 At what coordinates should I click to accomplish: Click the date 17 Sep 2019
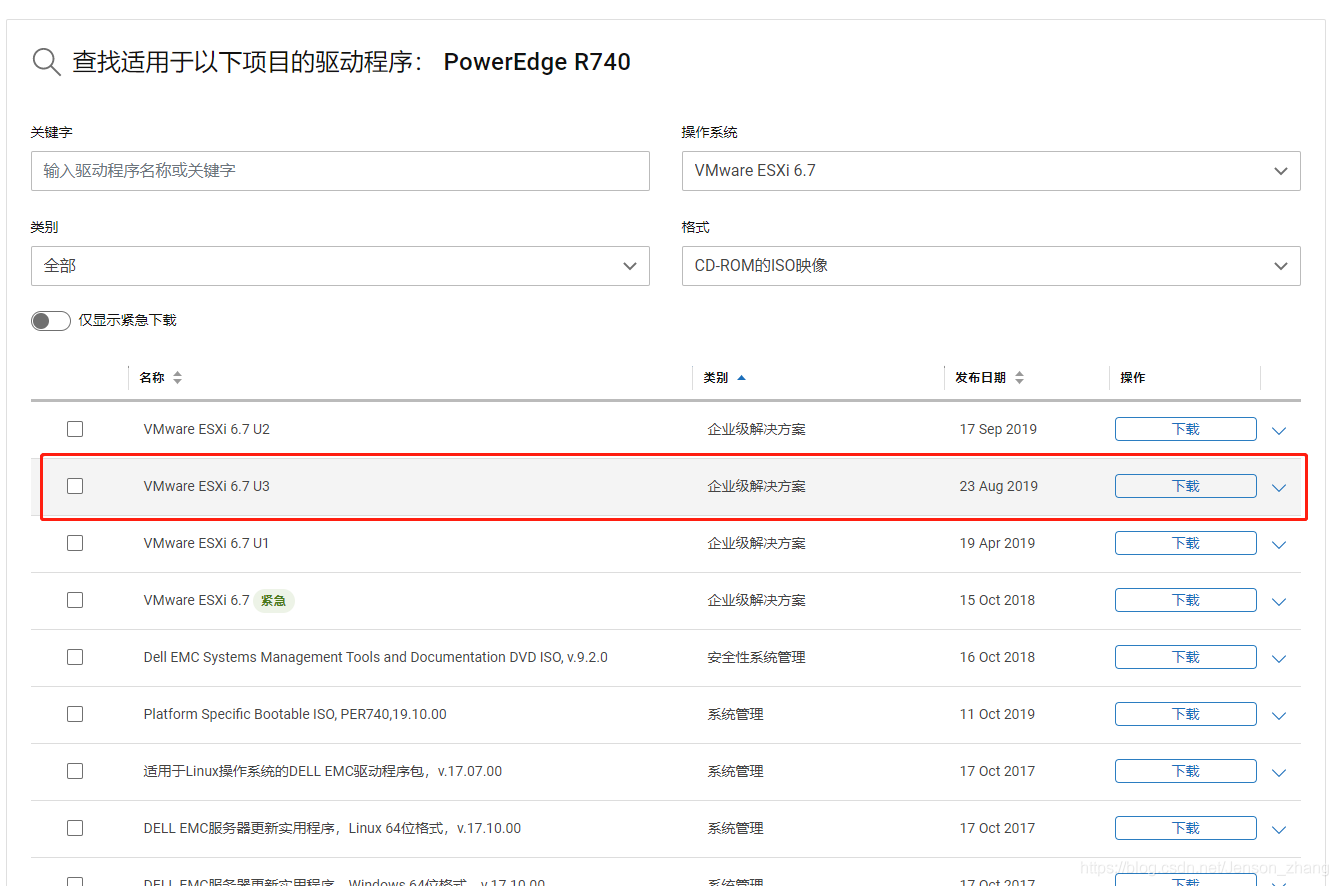pyautogui.click(x=998, y=429)
